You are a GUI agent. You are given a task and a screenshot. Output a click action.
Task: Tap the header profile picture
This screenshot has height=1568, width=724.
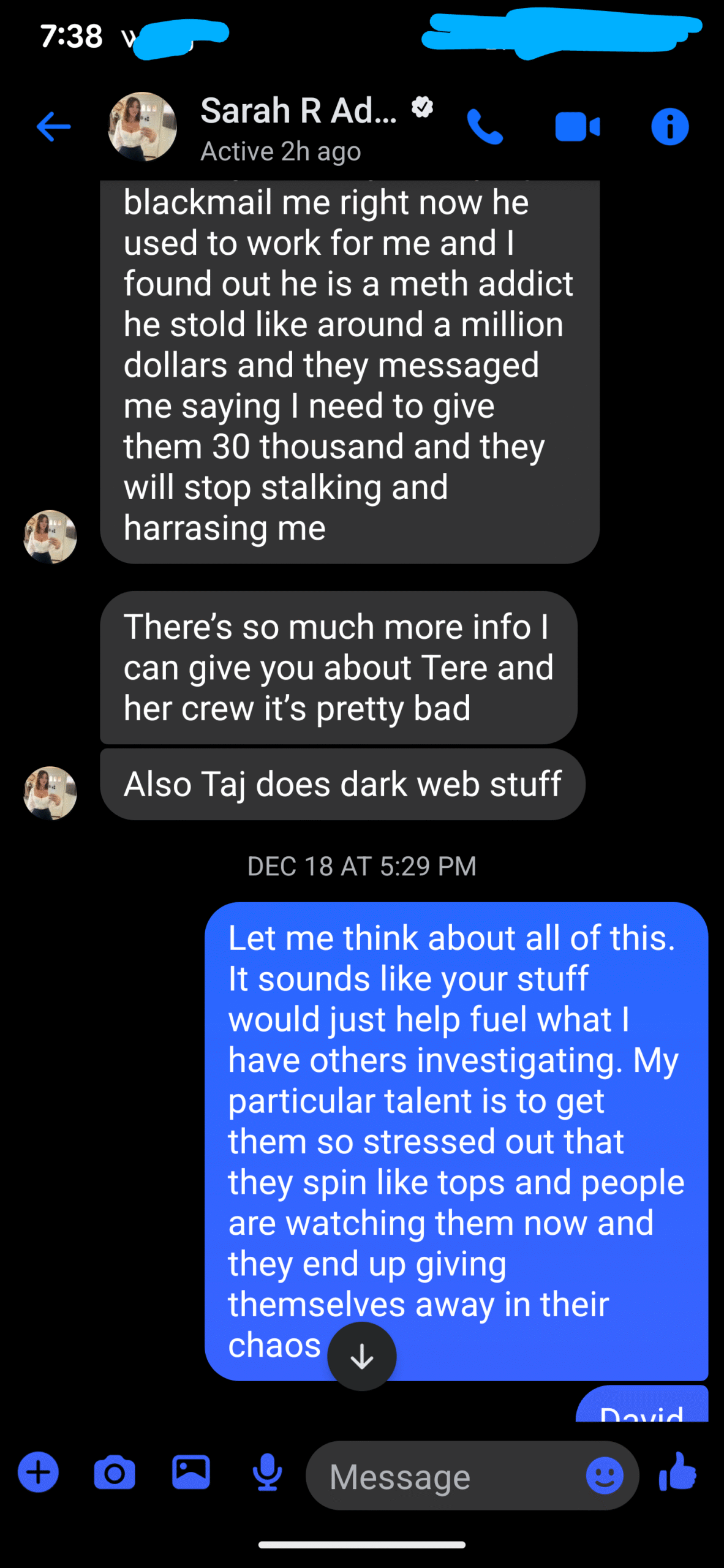point(143,127)
